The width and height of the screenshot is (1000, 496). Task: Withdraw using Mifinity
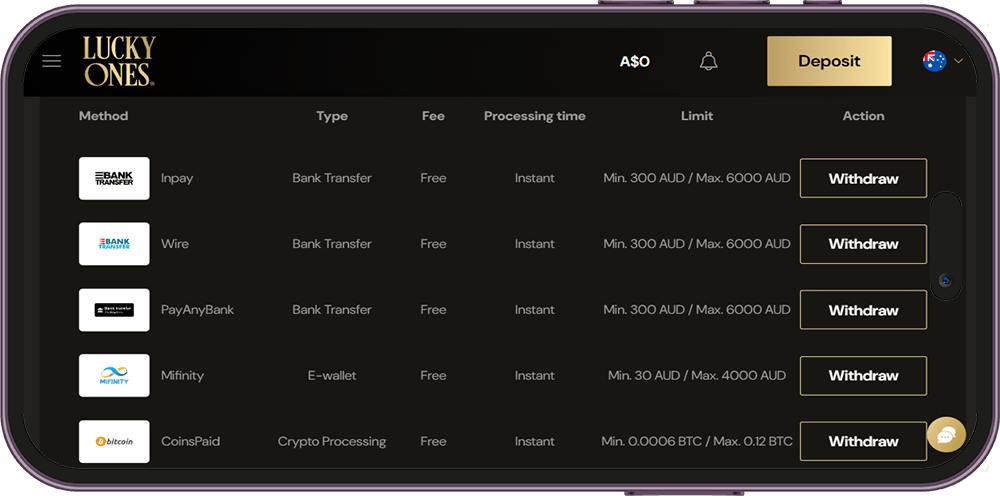click(864, 376)
